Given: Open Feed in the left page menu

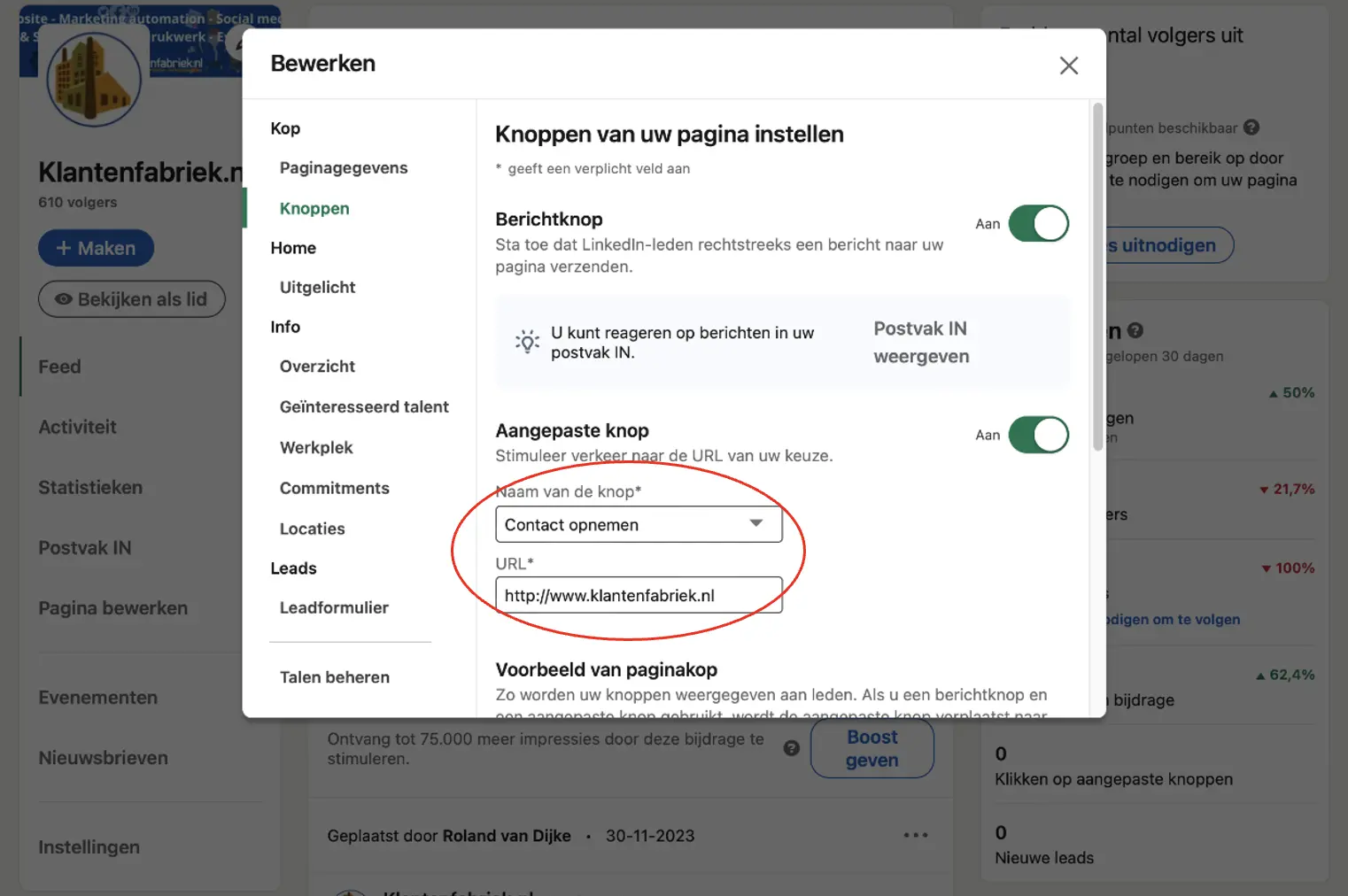Looking at the screenshot, I should 59,367.
